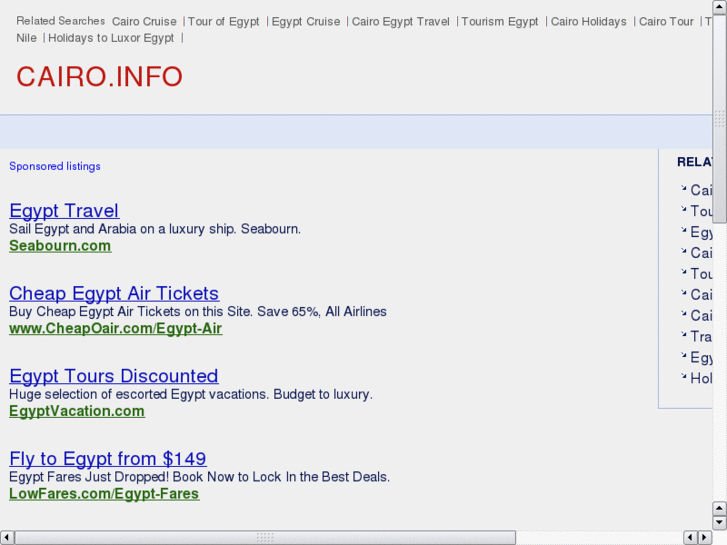Open the Cairo Tour related search
Viewport: 727px width, 545px height.
pyautogui.click(x=666, y=22)
